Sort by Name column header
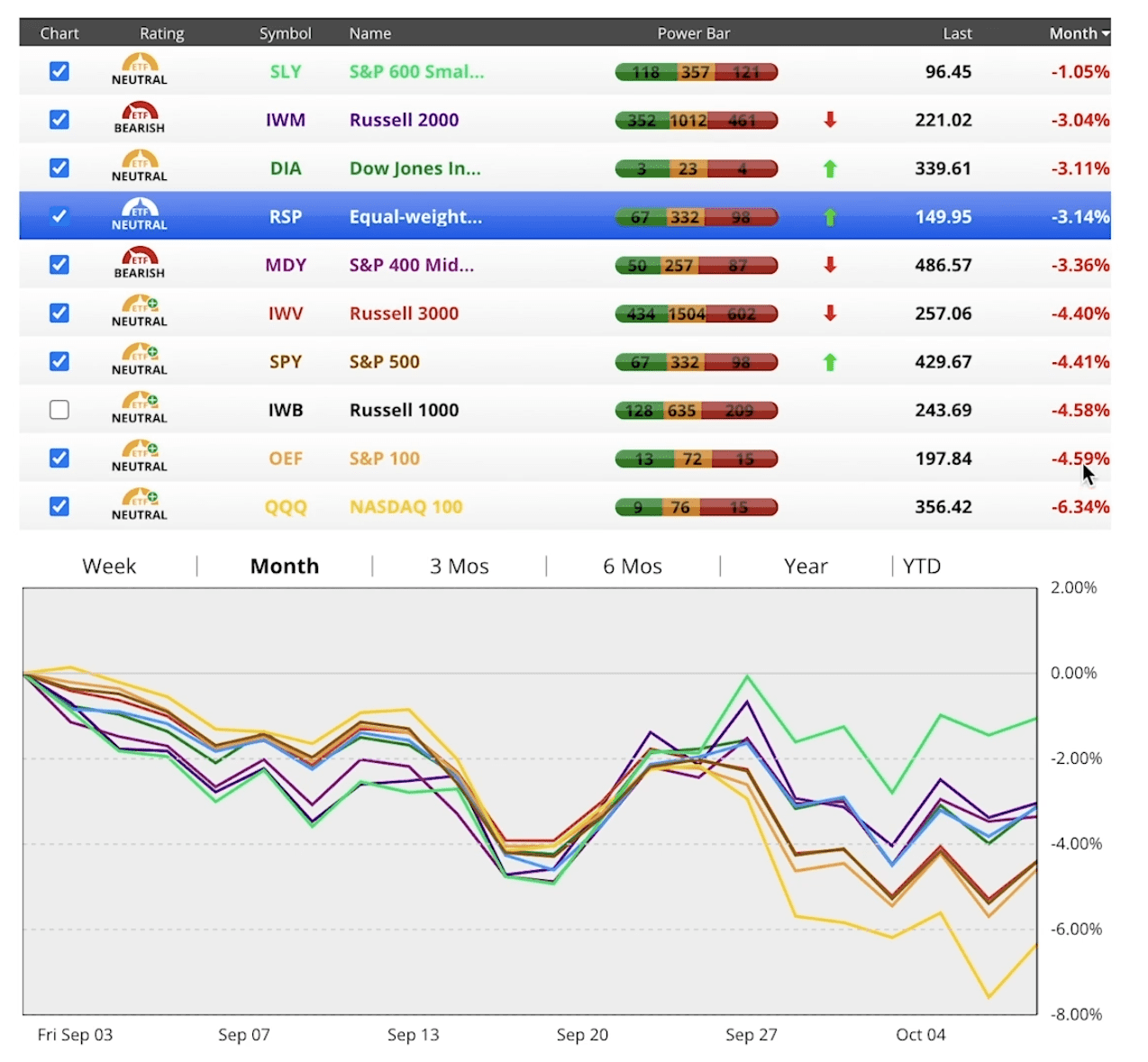This screenshot has height=1062, width=1148. tap(370, 33)
